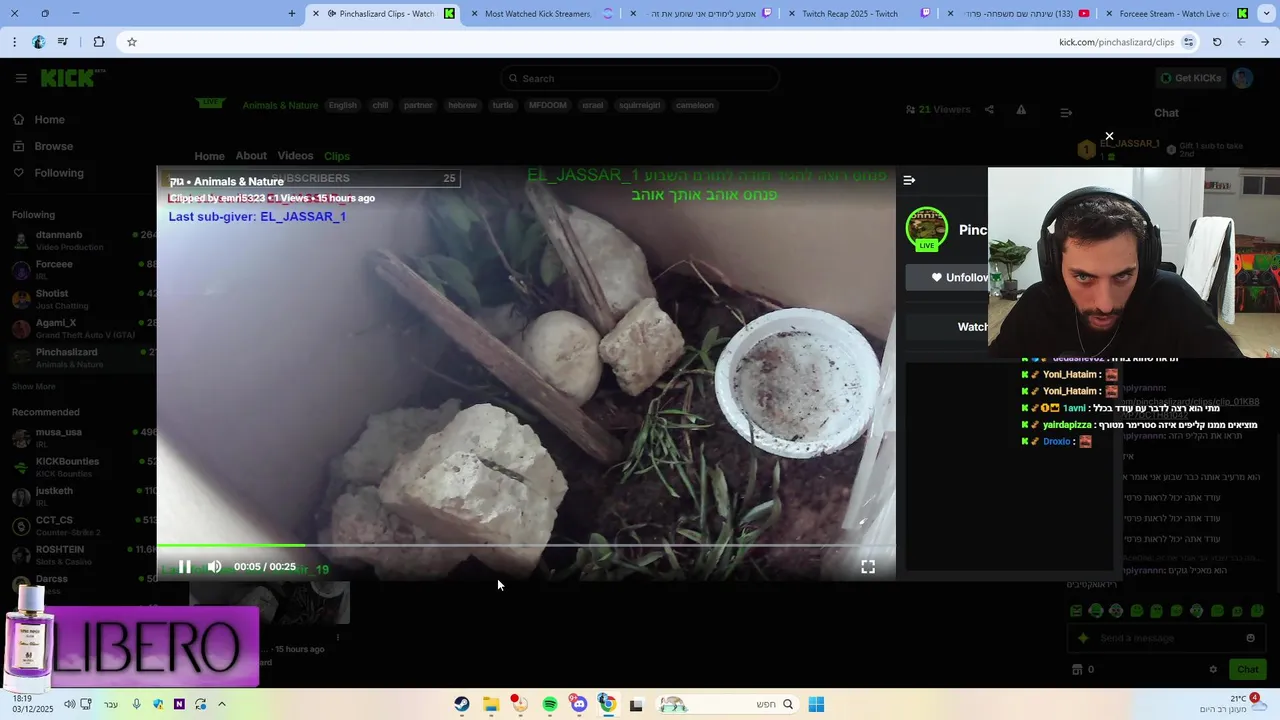Image resolution: width=1280 pixels, height=720 pixels.
Task: Switch to the Videos channel tab
Action: click(295, 156)
